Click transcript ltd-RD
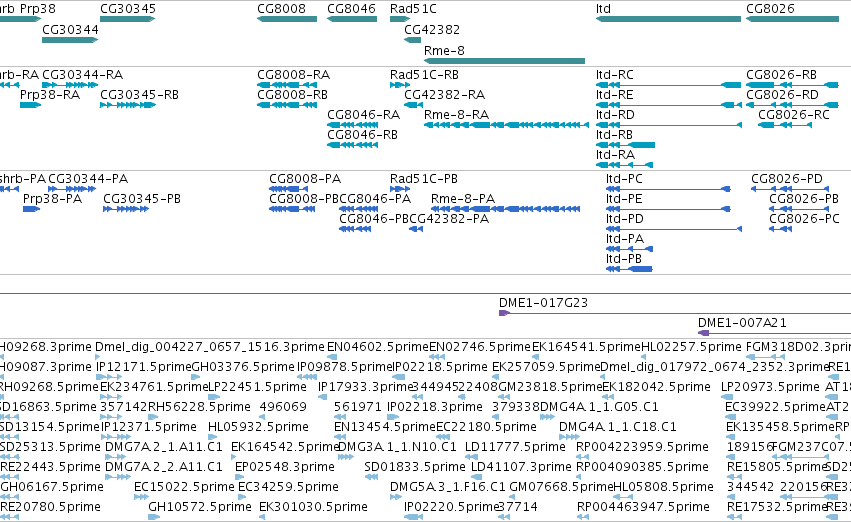Image resolution: width=851 pixels, height=522 pixels. 669,125
